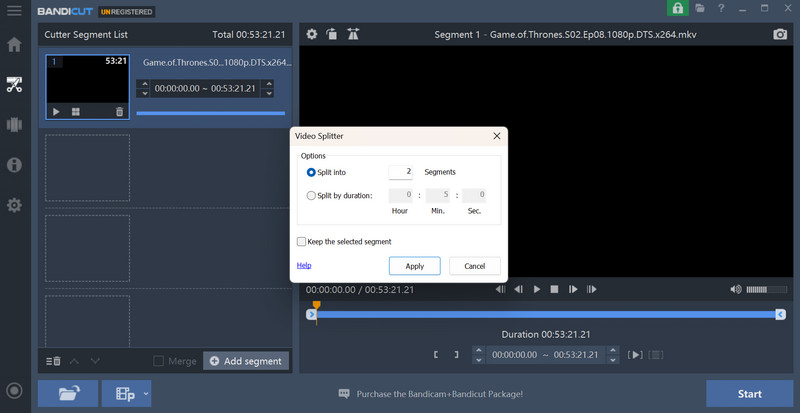Click the orange playhead marker
Viewport: 800px width, 413px height.
[316, 305]
